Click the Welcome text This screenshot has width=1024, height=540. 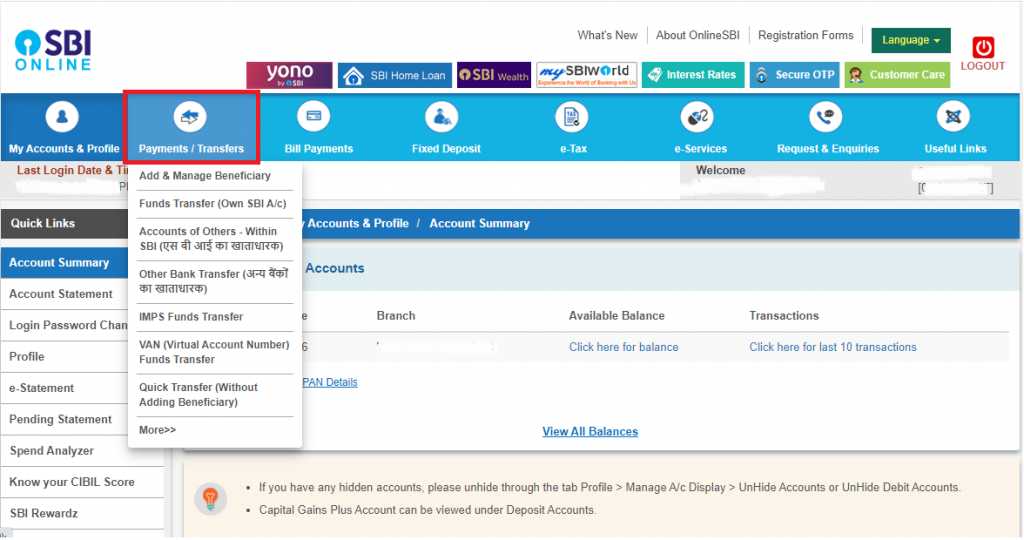(720, 170)
